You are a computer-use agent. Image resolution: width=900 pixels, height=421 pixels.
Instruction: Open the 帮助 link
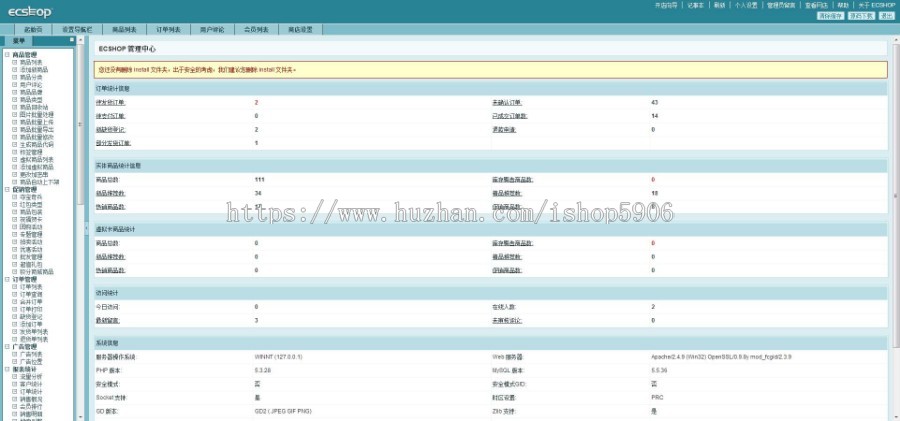click(x=843, y=5)
